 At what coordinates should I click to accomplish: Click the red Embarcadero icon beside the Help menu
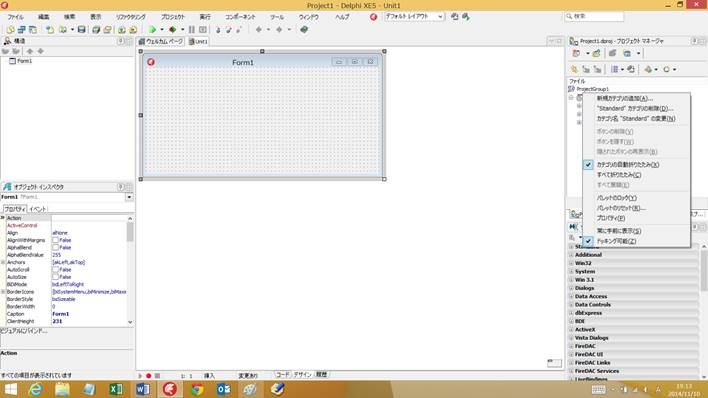(x=373, y=17)
